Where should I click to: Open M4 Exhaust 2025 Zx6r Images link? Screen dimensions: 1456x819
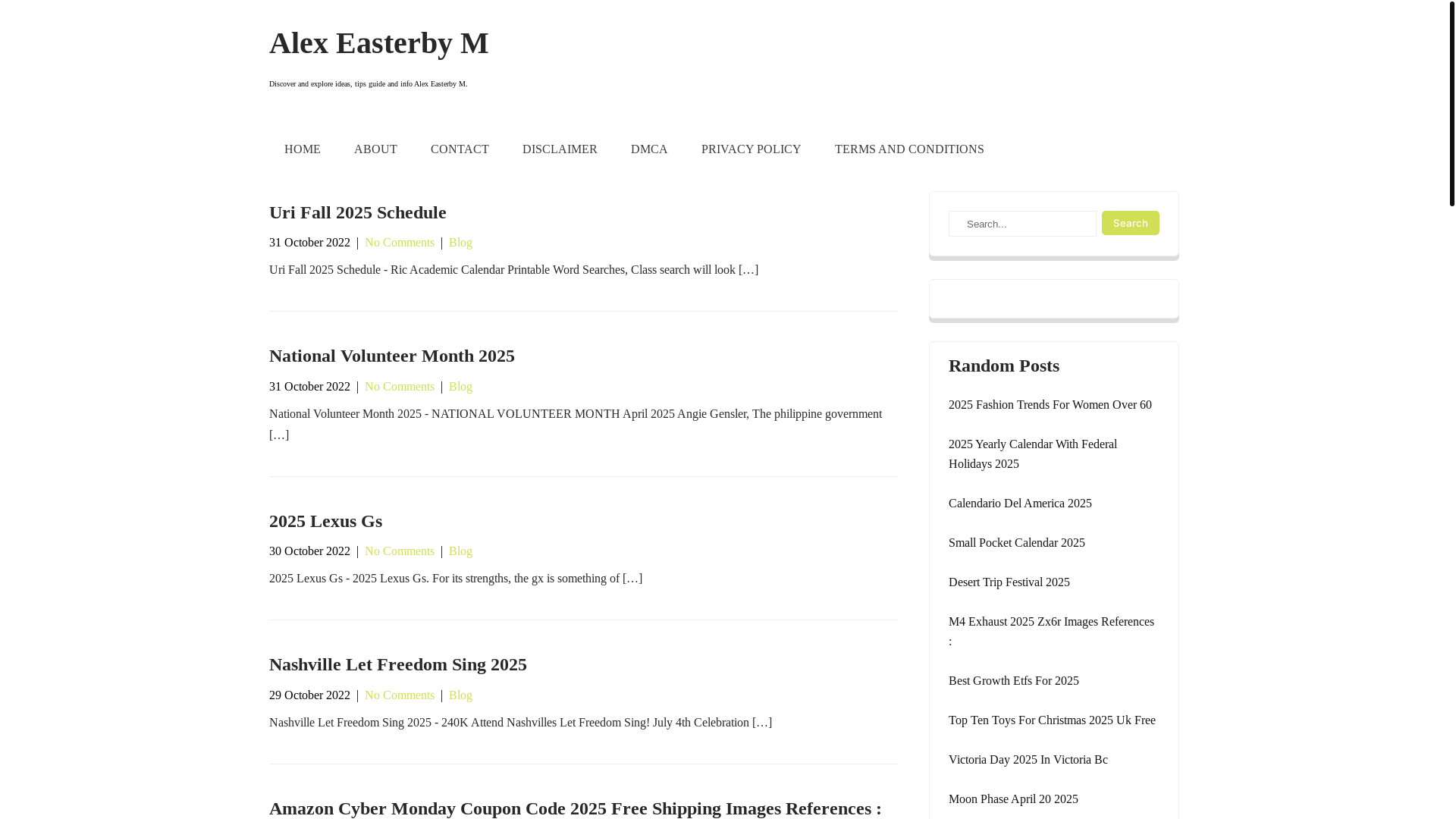click(x=1051, y=631)
